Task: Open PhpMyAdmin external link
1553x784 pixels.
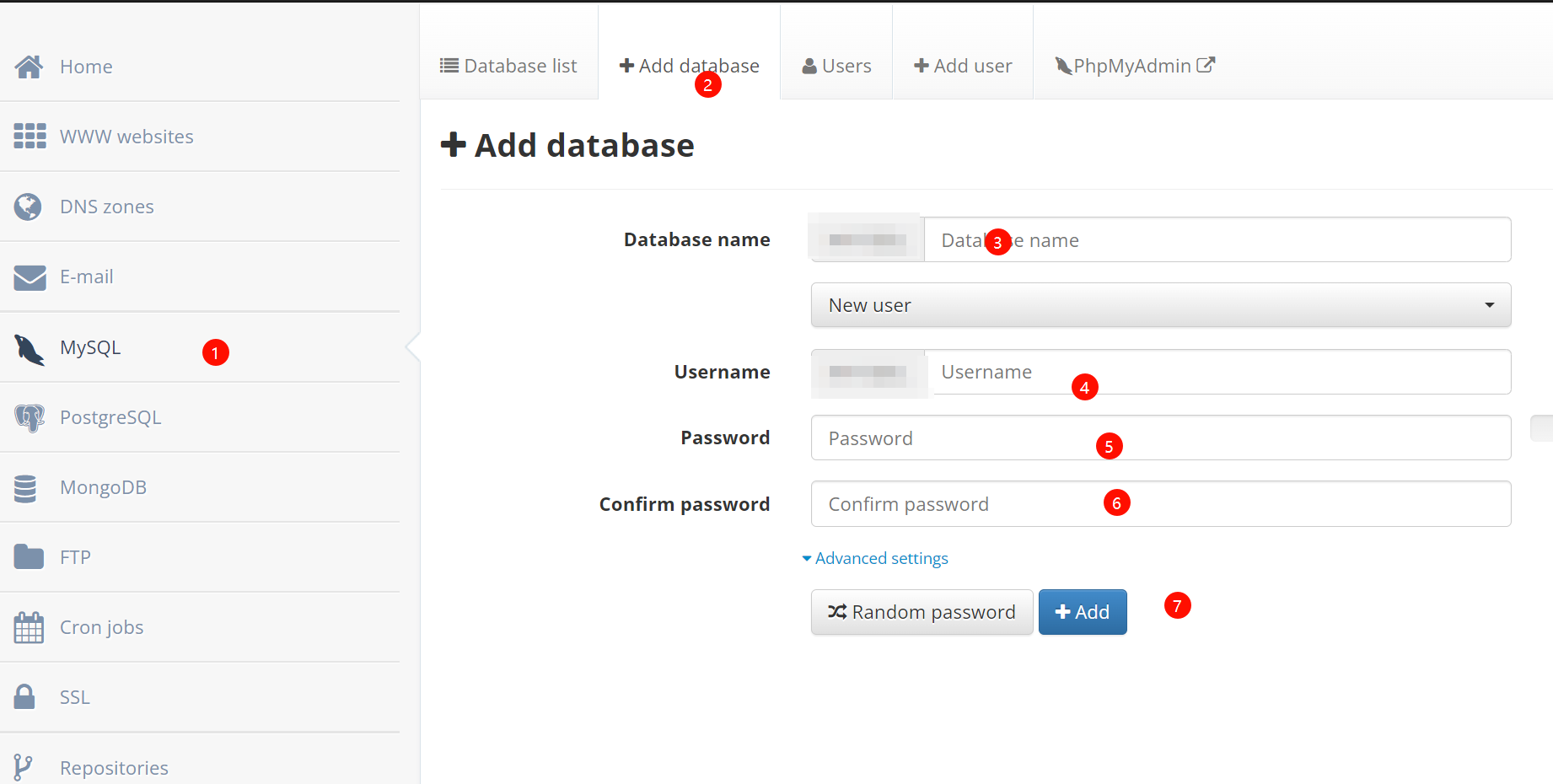Action: pyautogui.click(x=1135, y=66)
